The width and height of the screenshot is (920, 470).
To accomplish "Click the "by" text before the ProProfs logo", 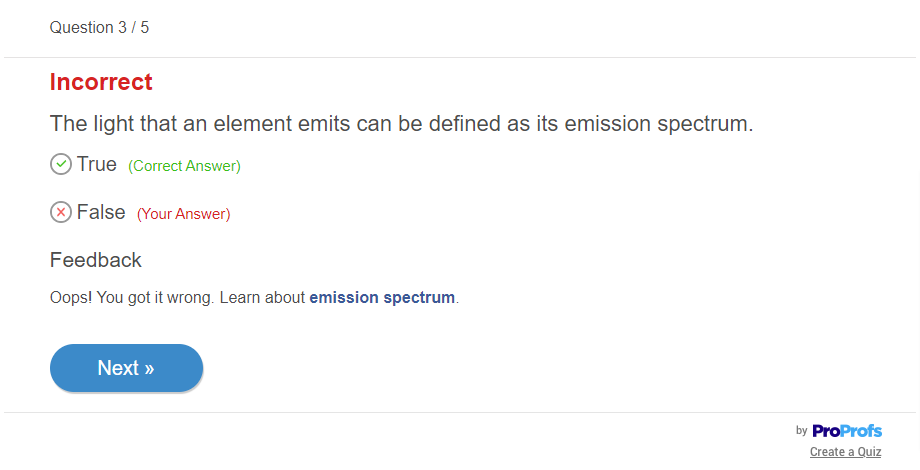I will [801, 431].
